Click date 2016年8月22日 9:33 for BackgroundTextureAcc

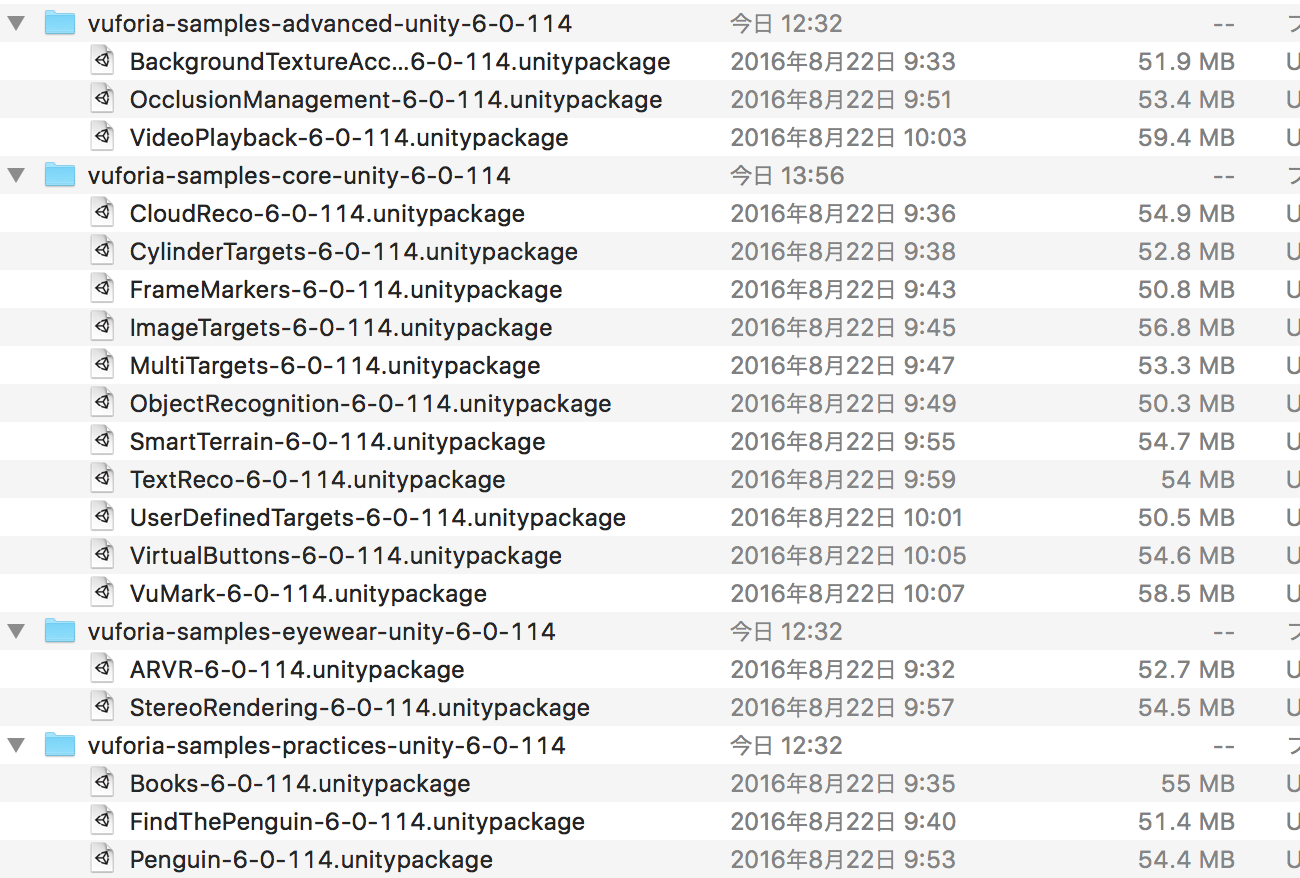[843, 62]
